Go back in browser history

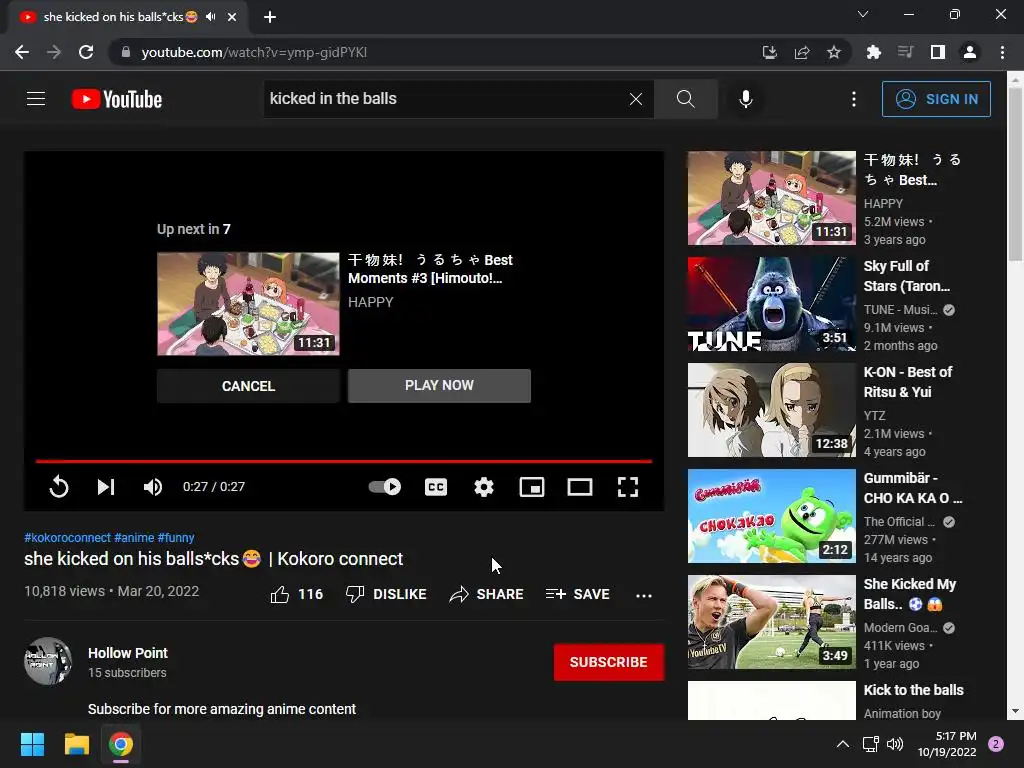point(22,52)
